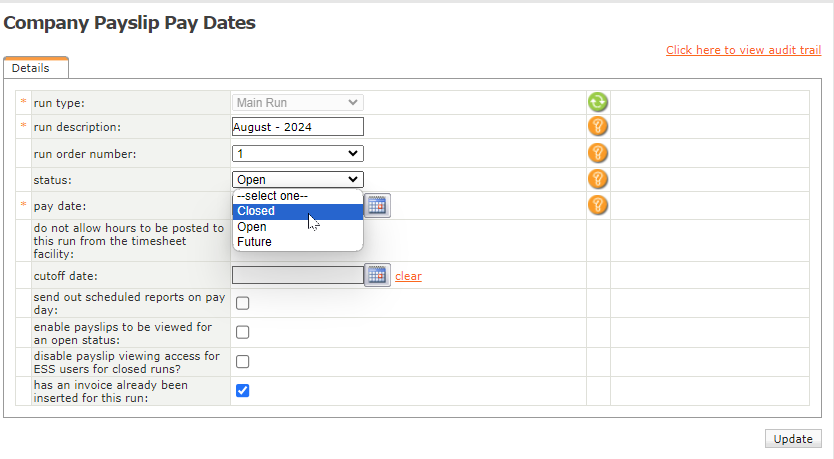Choose Future in the status options
834x459 pixels.
tap(254, 242)
